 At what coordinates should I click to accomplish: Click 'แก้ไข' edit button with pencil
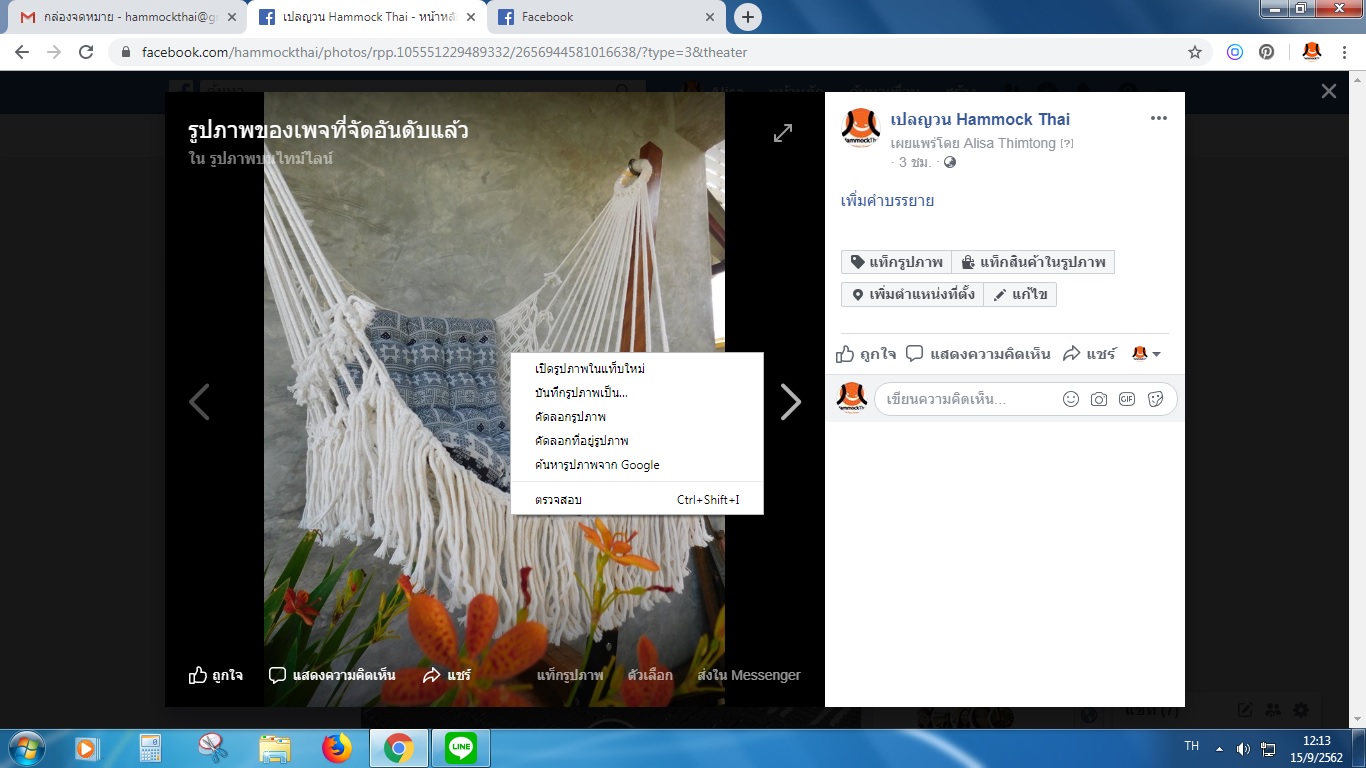1020,295
